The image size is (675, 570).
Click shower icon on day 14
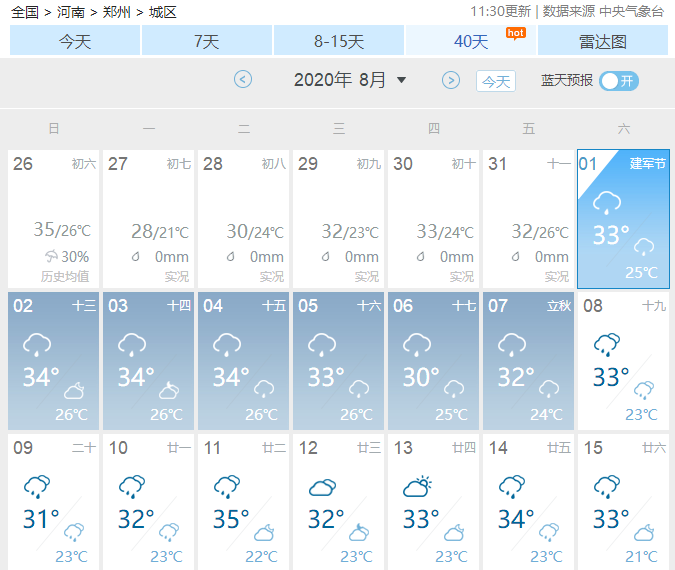pos(512,486)
